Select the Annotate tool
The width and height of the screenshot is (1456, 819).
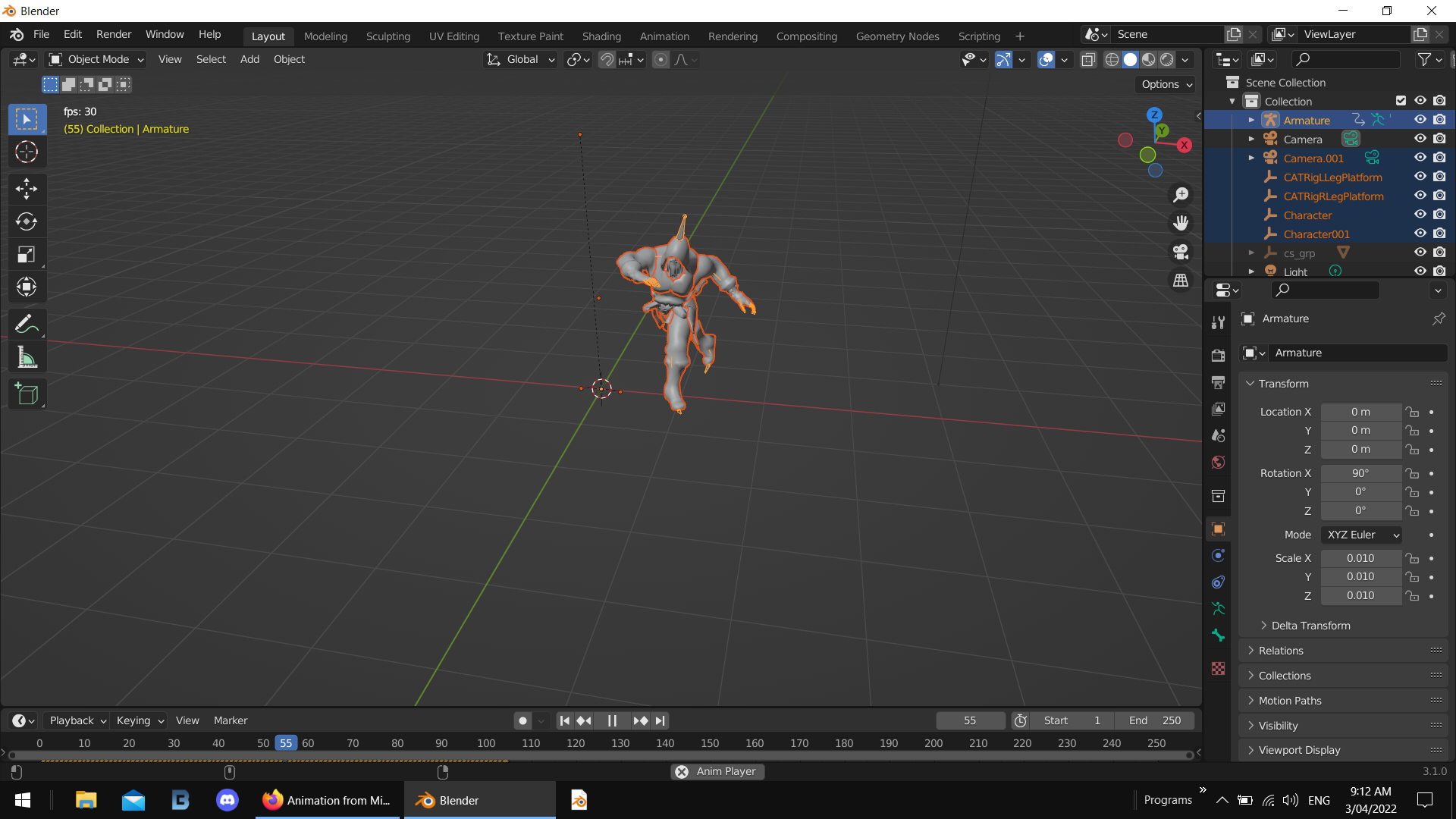27,323
